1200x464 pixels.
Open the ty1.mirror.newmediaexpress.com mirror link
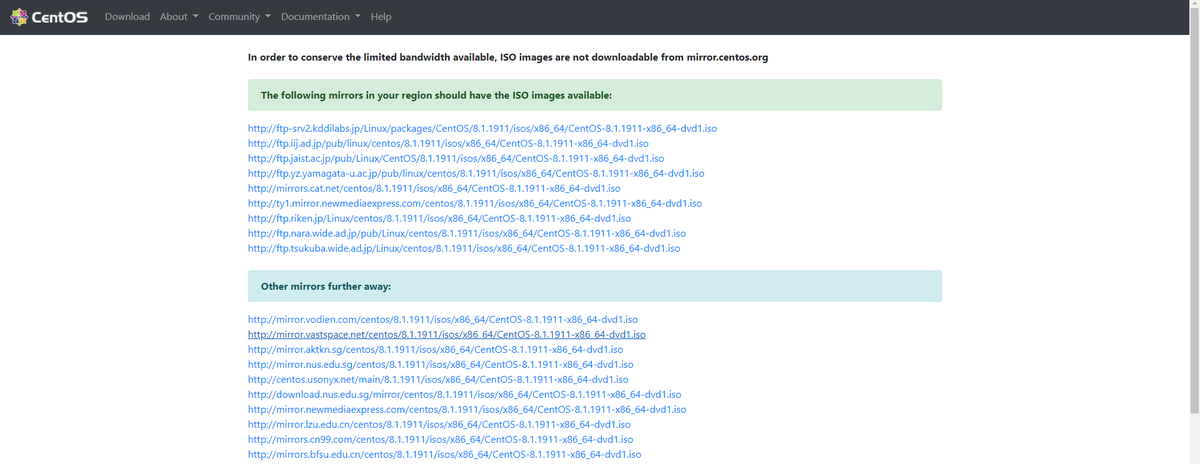pyautogui.click(x=474, y=203)
